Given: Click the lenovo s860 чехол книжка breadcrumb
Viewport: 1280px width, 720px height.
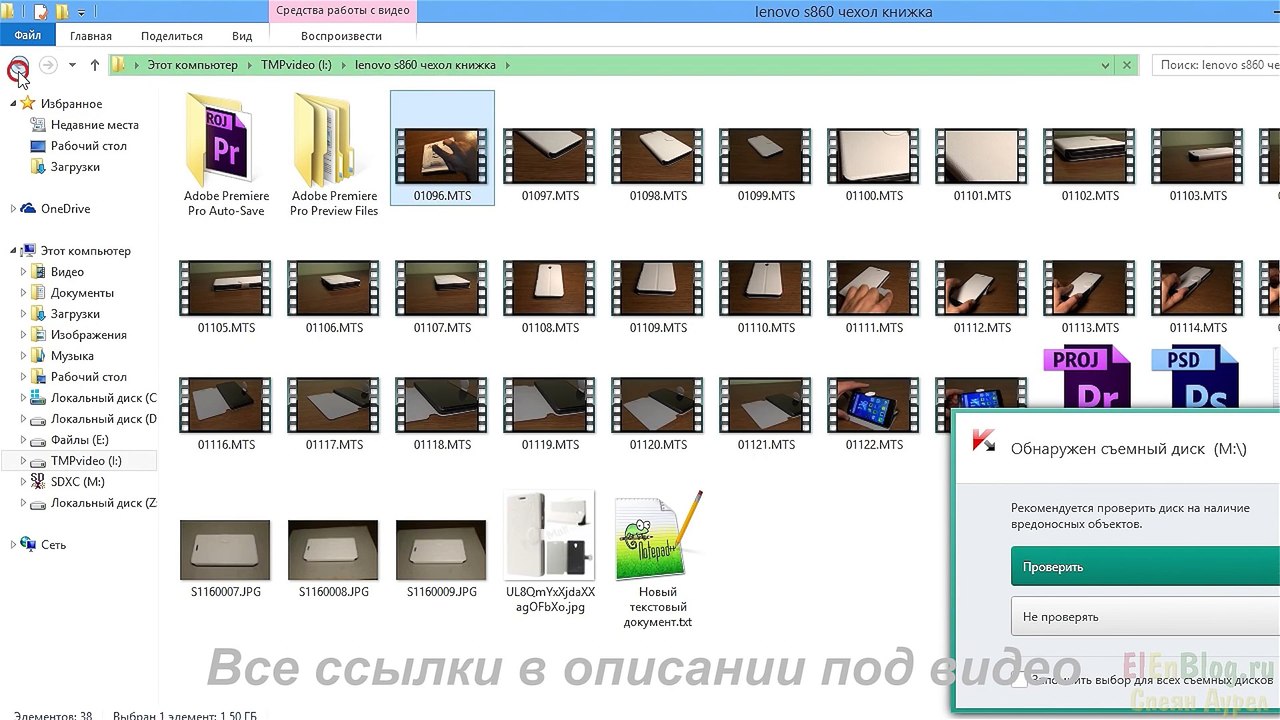Looking at the screenshot, I should pyautogui.click(x=425, y=65).
